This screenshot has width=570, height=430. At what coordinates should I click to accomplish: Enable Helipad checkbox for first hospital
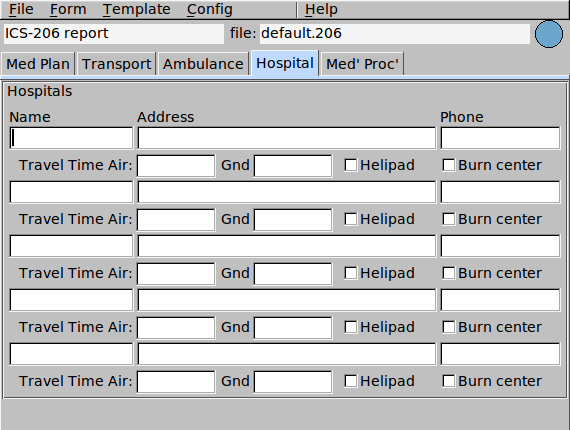click(x=350, y=165)
